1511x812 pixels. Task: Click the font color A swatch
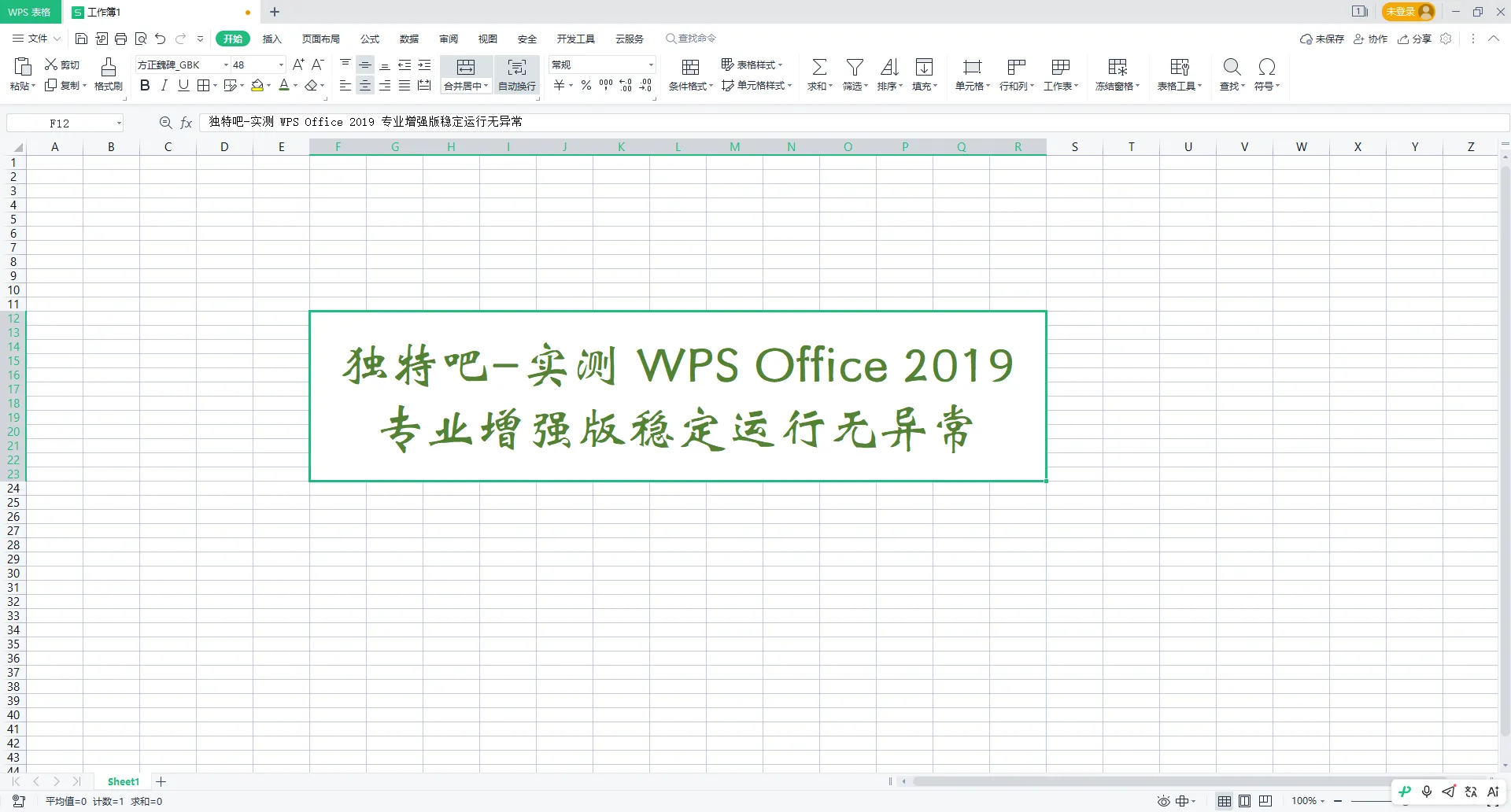[x=284, y=85]
